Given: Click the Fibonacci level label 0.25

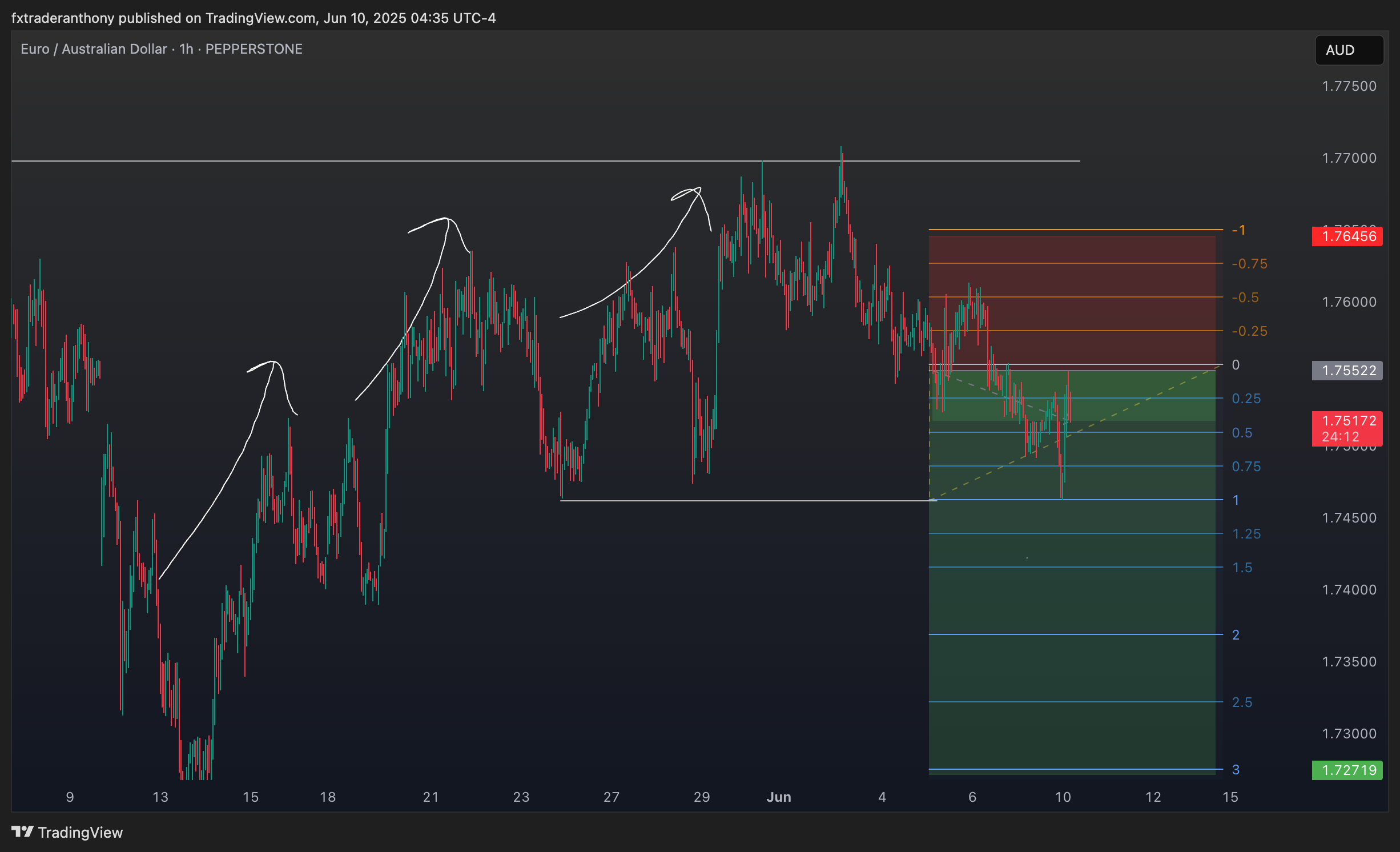Looking at the screenshot, I should coord(1246,399).
